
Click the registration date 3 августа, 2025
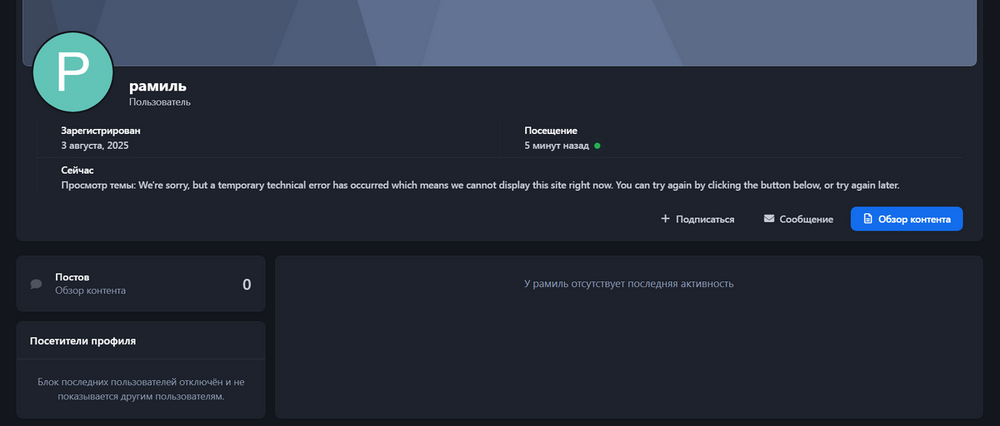95,146
